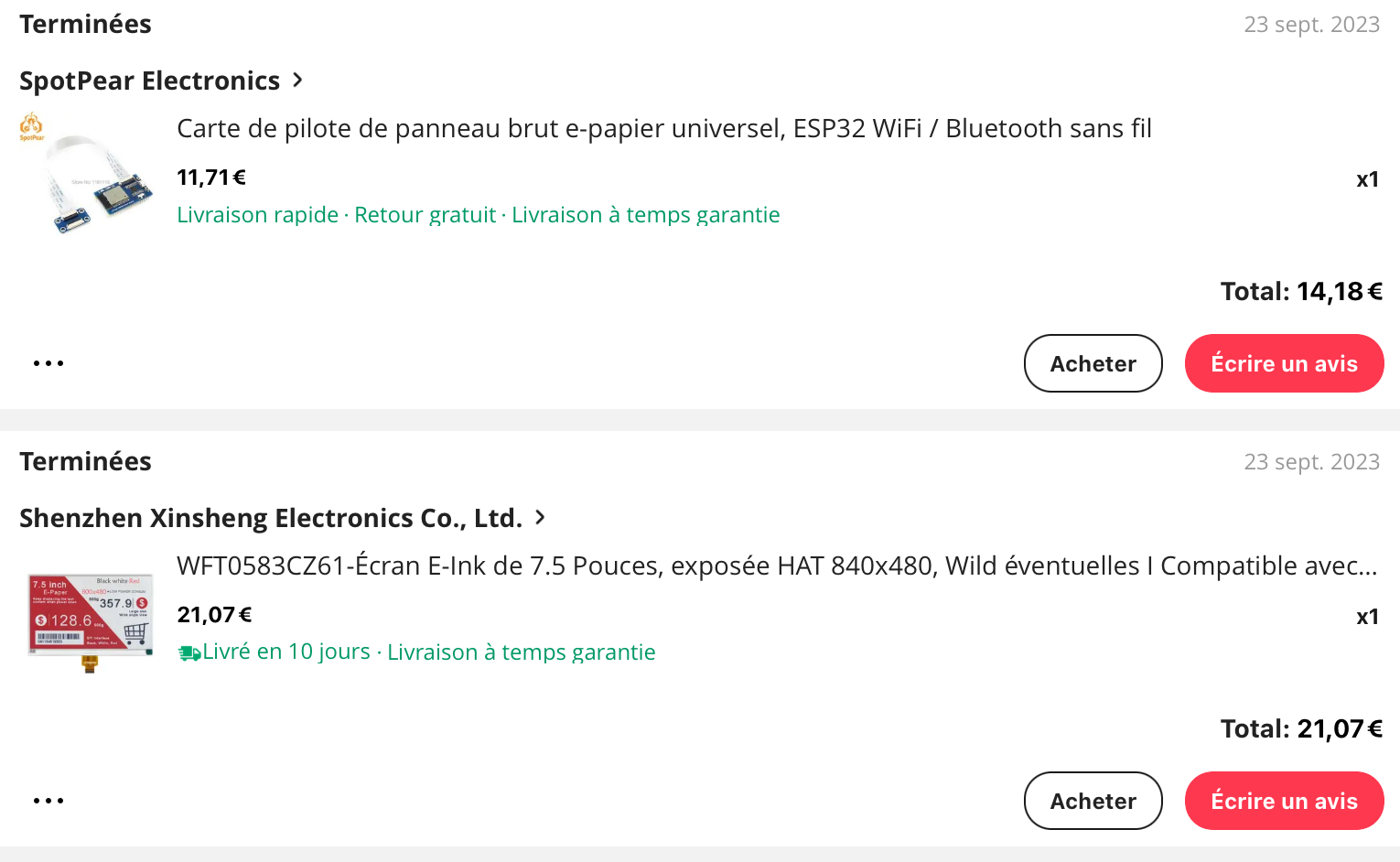Open the Carte de pilote e-papier product title
The width and height of the screenshot is (1400, 862).
click(x=663, y=128)
